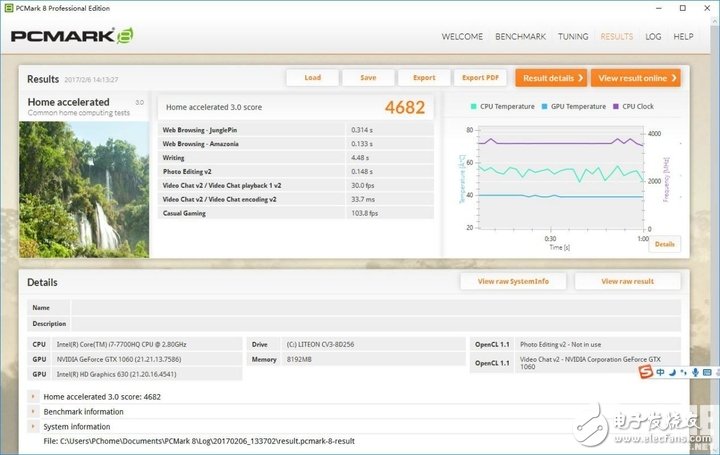Viewport: 720px width, 455px height.
Task: Click the PCMark 8 logo
Action: coord(71,36)
